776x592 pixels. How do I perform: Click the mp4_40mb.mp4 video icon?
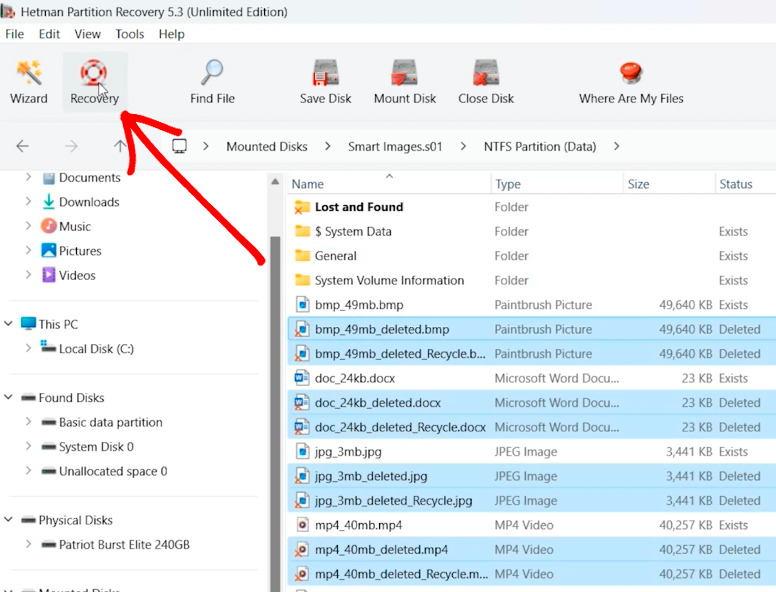point(302,525)
